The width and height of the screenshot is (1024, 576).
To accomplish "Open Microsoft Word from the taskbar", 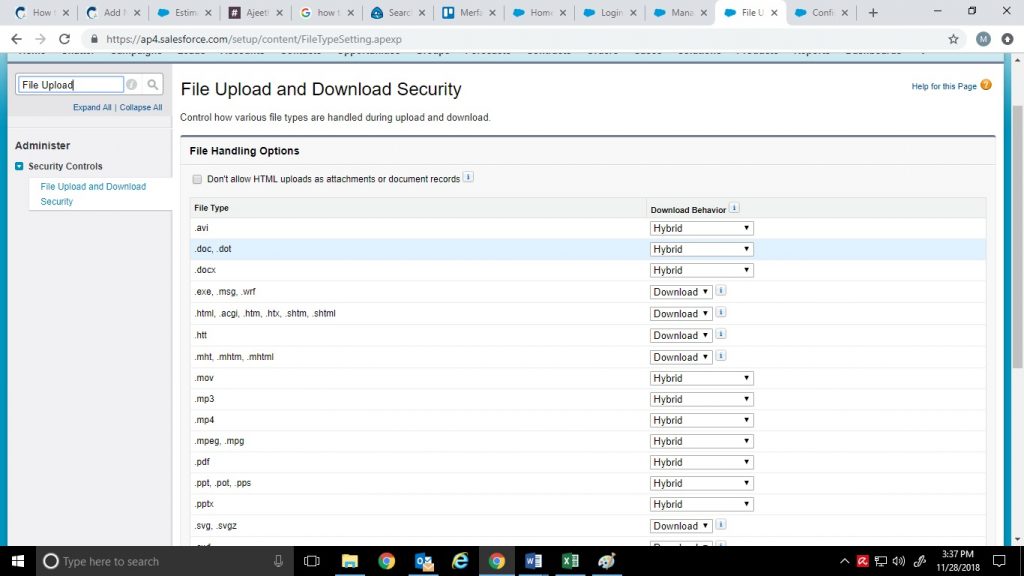I will pyautogui.click(x=533, y=561).
